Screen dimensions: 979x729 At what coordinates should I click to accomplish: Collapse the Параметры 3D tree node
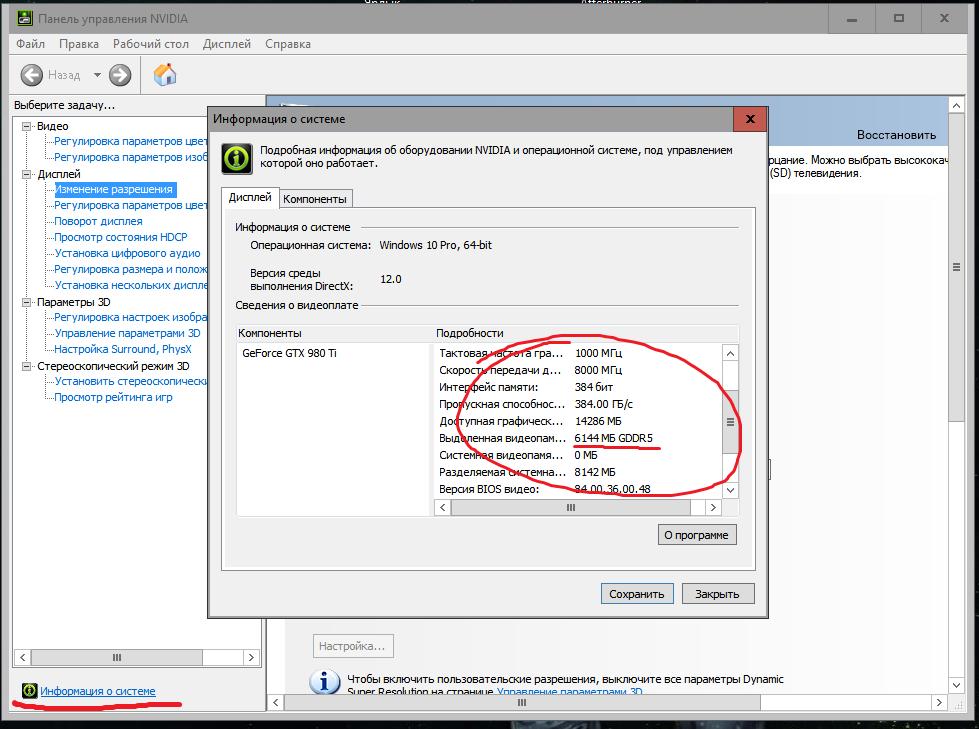tap(27, 302)
